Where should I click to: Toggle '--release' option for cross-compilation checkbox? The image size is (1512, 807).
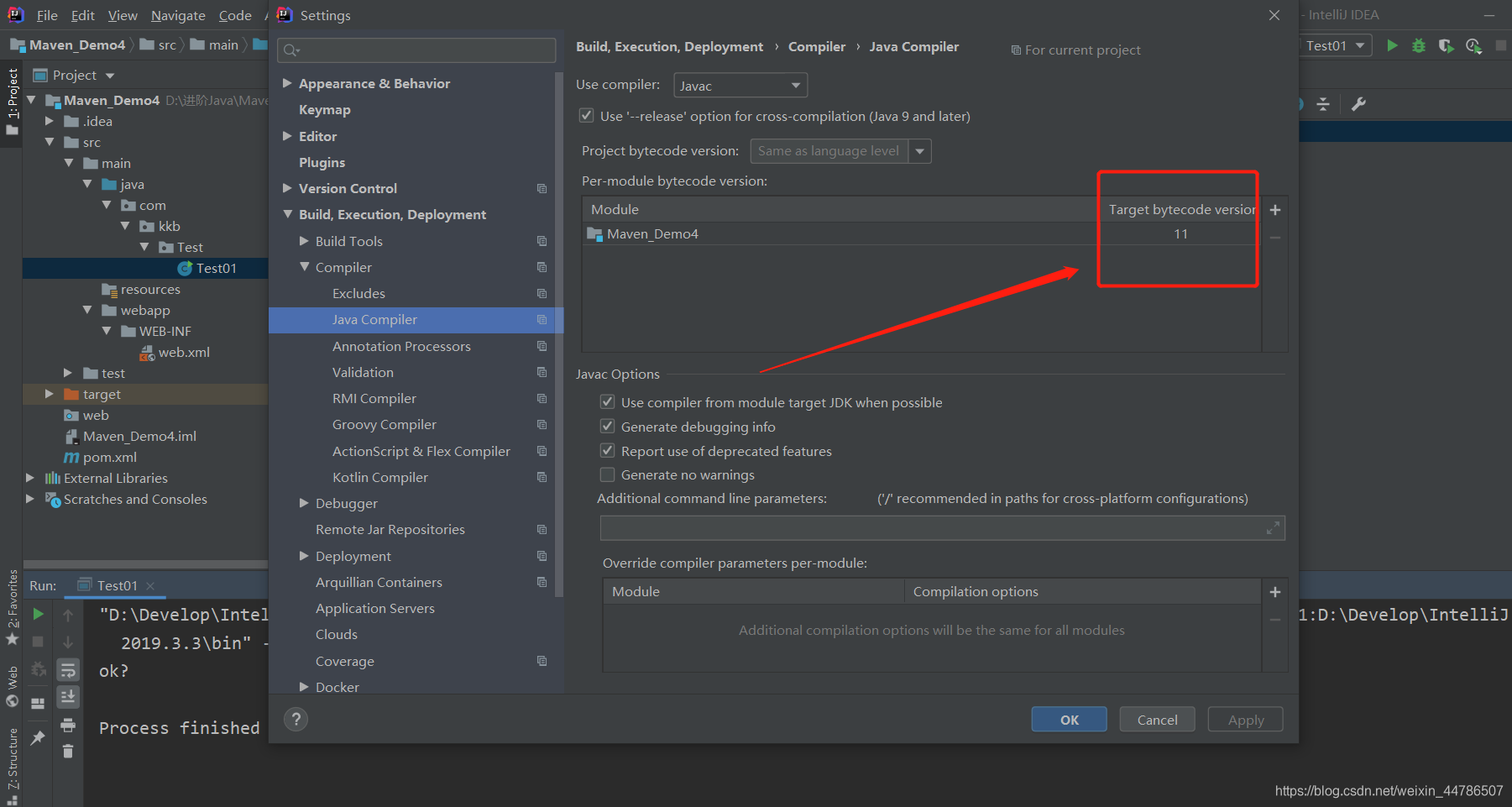[587, 116]
